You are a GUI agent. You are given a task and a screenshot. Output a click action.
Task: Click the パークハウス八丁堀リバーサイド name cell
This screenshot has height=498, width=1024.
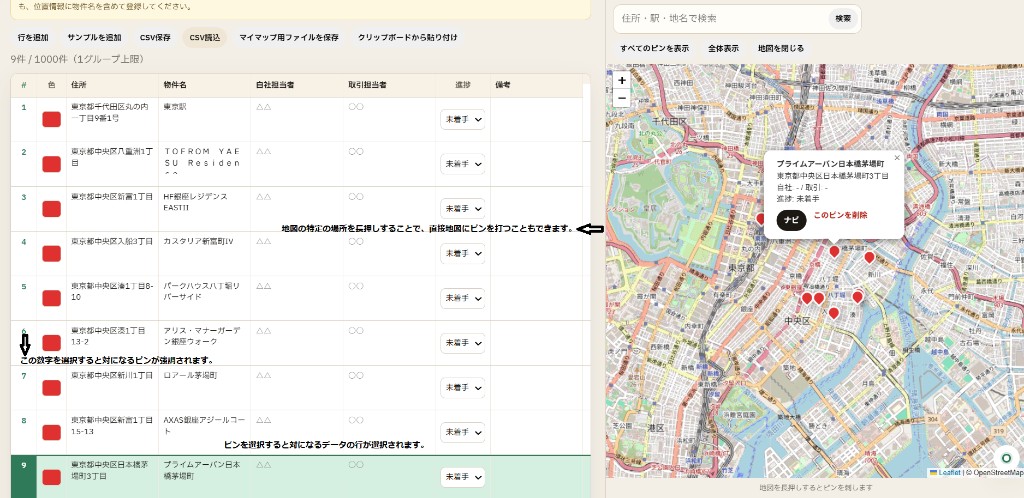pos(204,298)
